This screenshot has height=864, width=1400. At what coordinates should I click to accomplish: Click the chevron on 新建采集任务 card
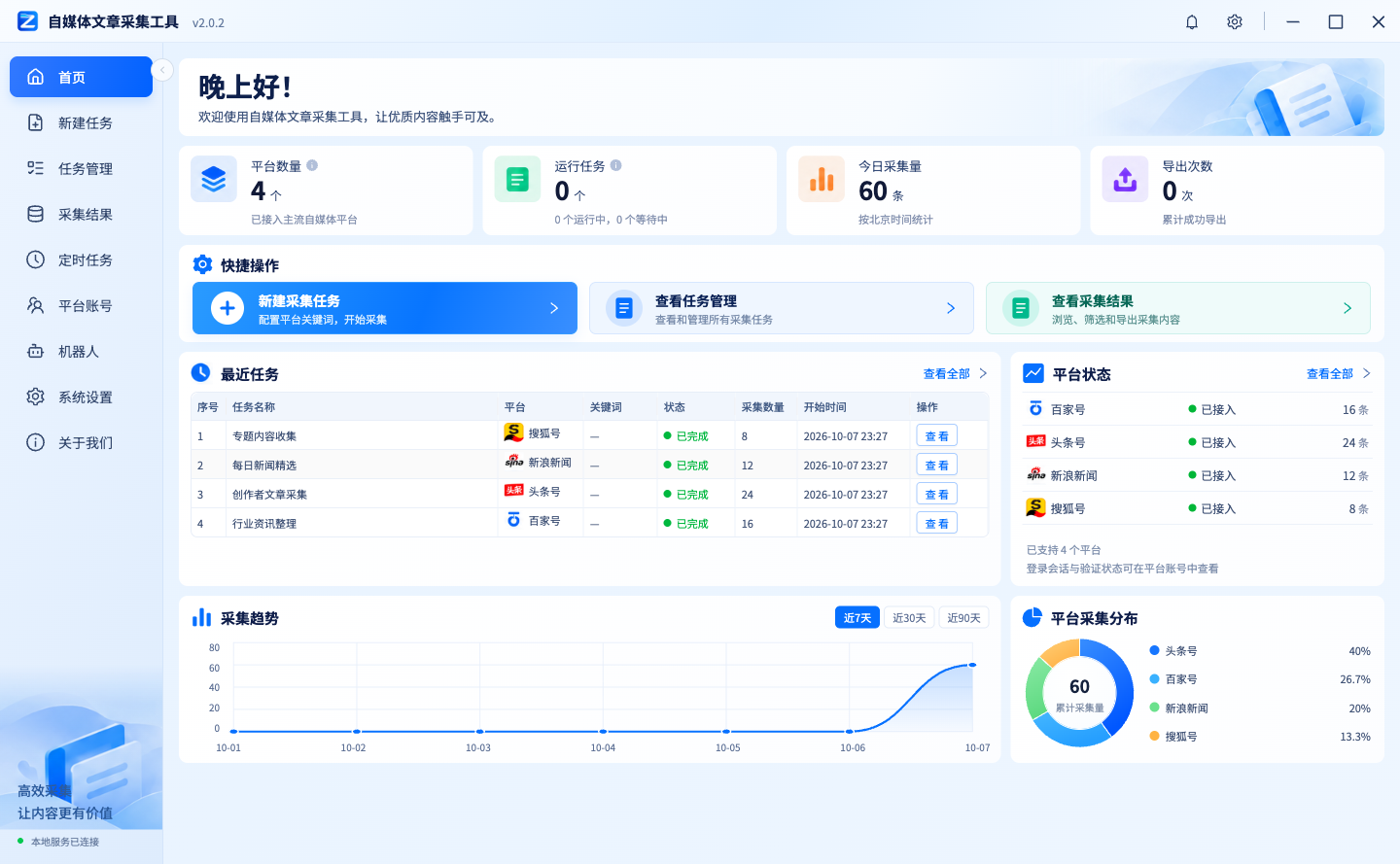click(554, 308)
